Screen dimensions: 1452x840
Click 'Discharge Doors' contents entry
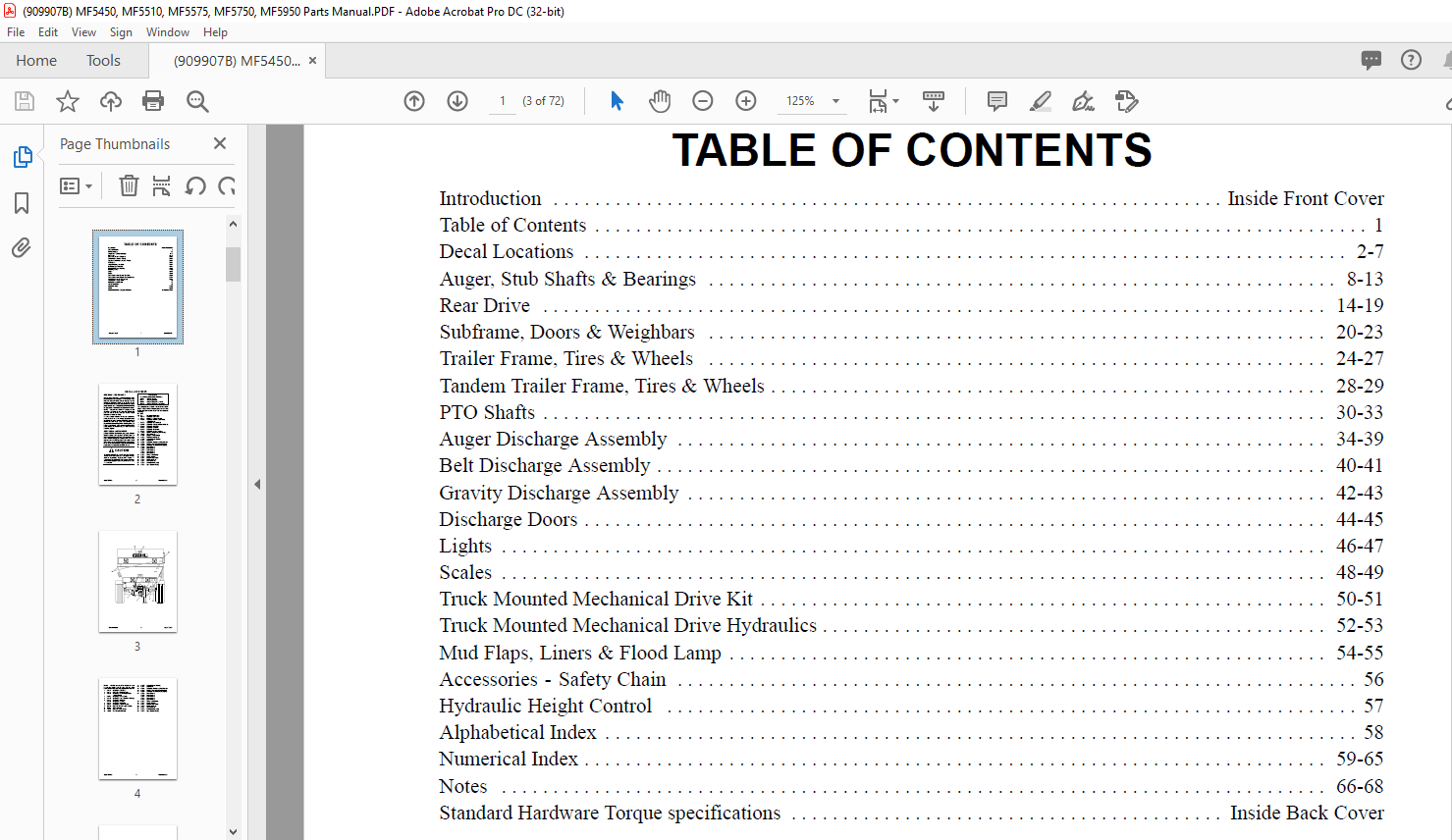tap(509, 520)
